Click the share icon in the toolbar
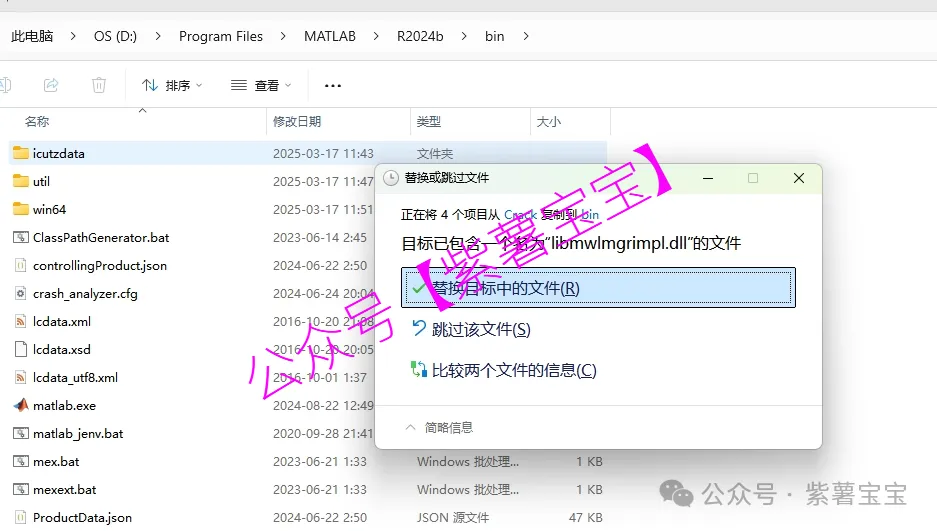This screenshot has height=531, width=937. pyautogui.click(x=52, y=85)
